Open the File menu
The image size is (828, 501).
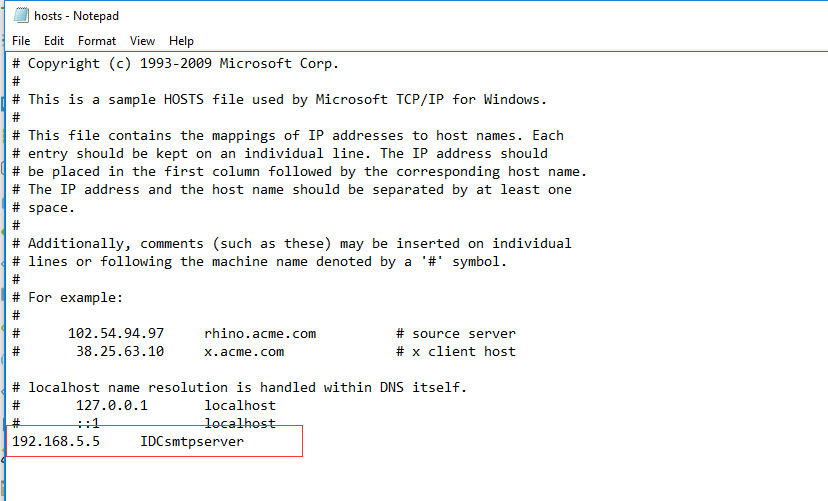click(x=21, y=41)
